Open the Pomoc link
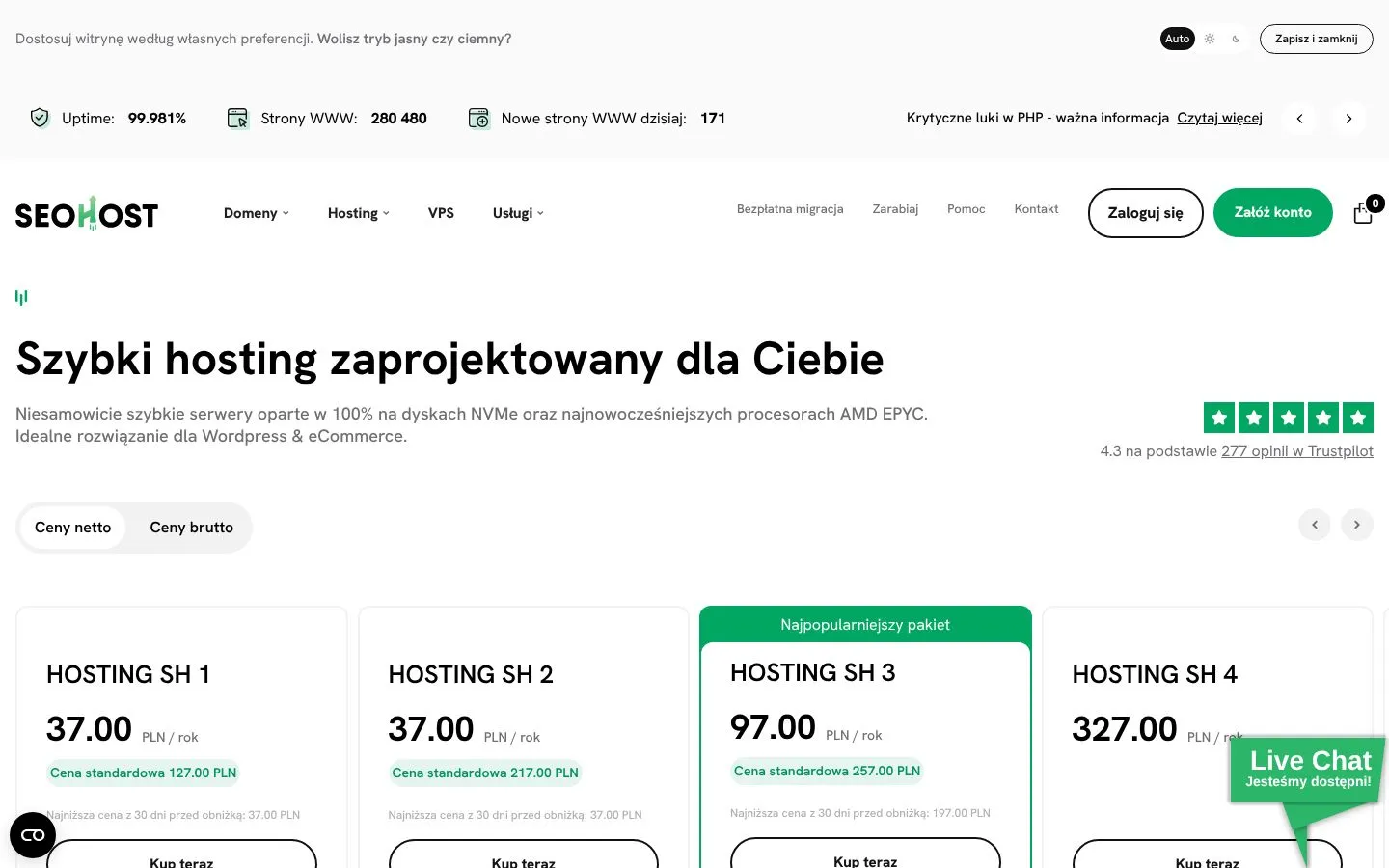The height and width of the screenshot is (868, 1389). (966, 208)
